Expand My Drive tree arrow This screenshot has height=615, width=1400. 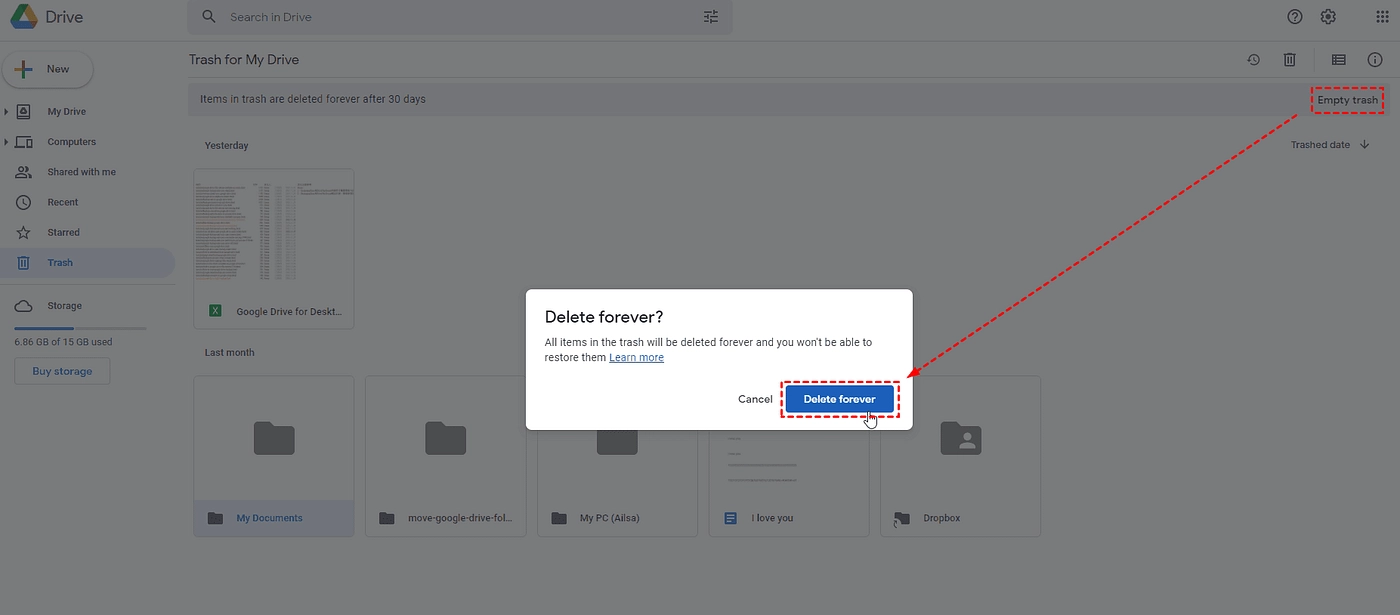click(6, 112)
